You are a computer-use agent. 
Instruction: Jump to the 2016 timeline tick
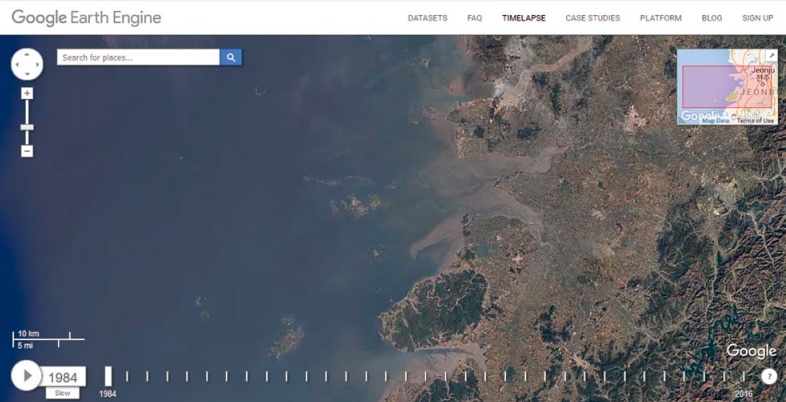click(743, 376)
